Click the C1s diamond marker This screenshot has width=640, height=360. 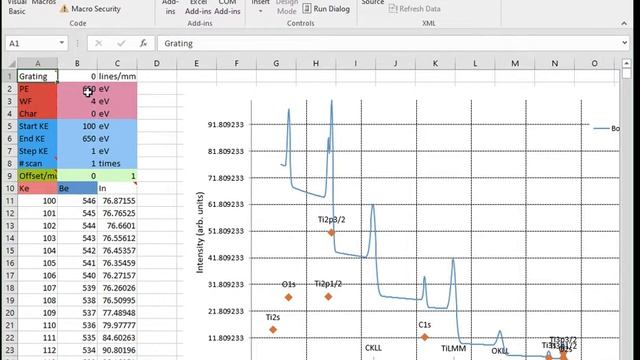coord(424,337)
